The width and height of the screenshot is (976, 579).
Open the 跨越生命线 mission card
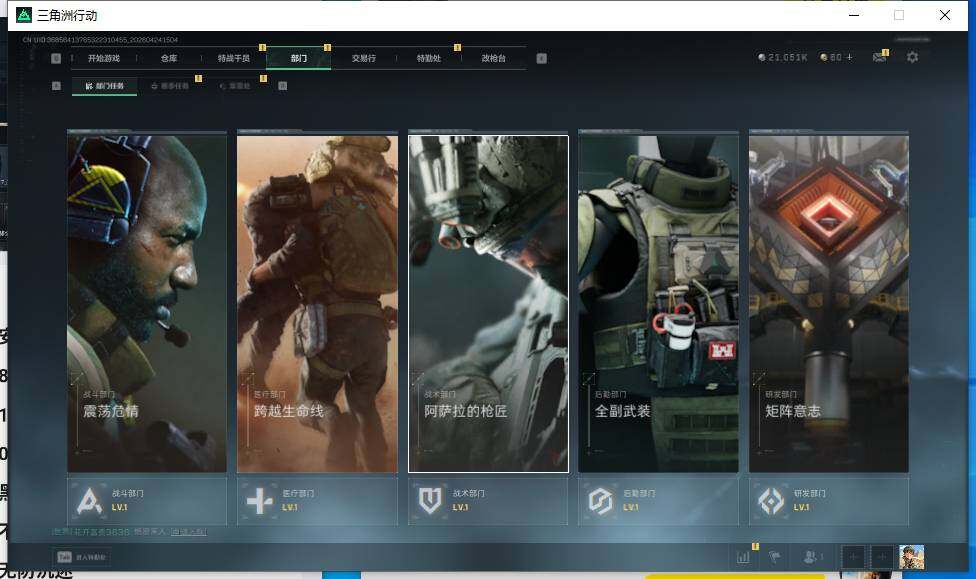click(x=317, y=303)
